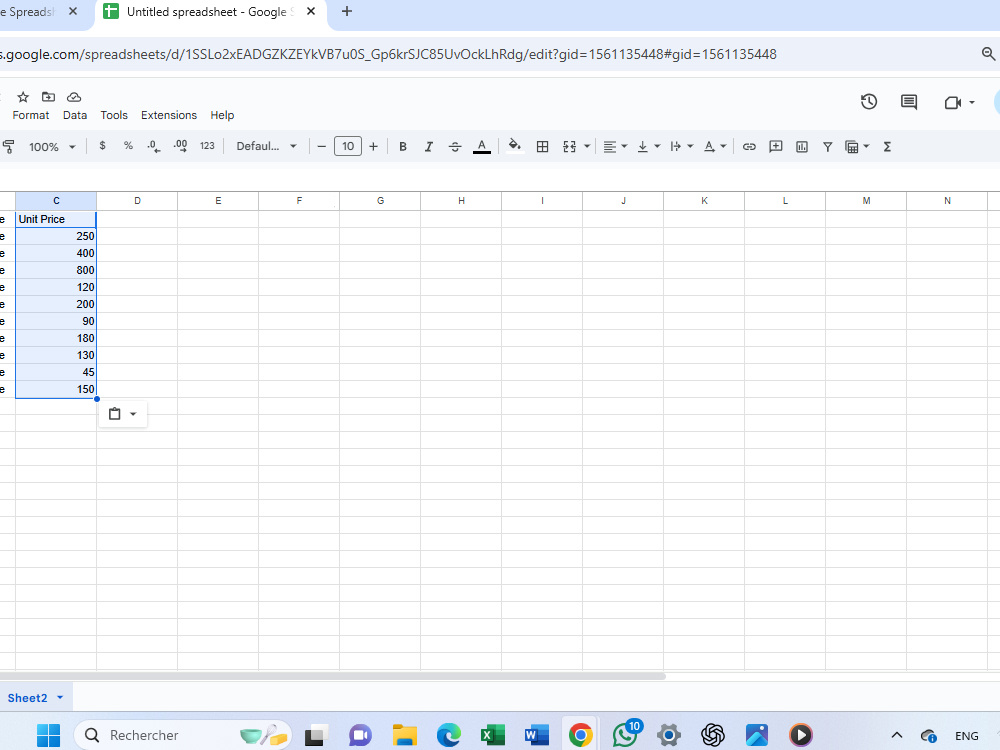Open the Tools menu
The width and height of the screenshot is (1000, 750).
coord(114,115)
